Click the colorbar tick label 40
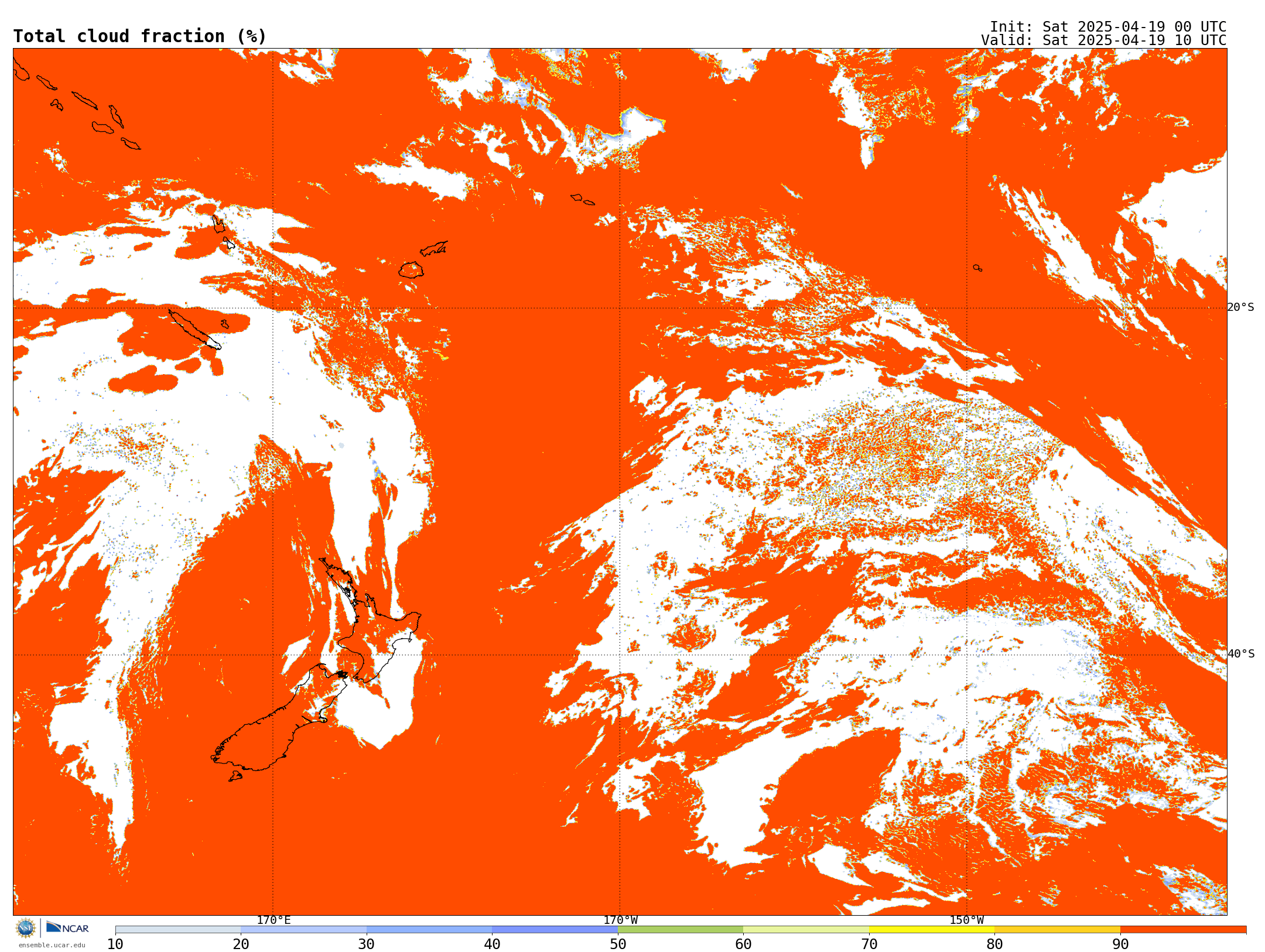Screen dimensions: 1265x952 492,944
